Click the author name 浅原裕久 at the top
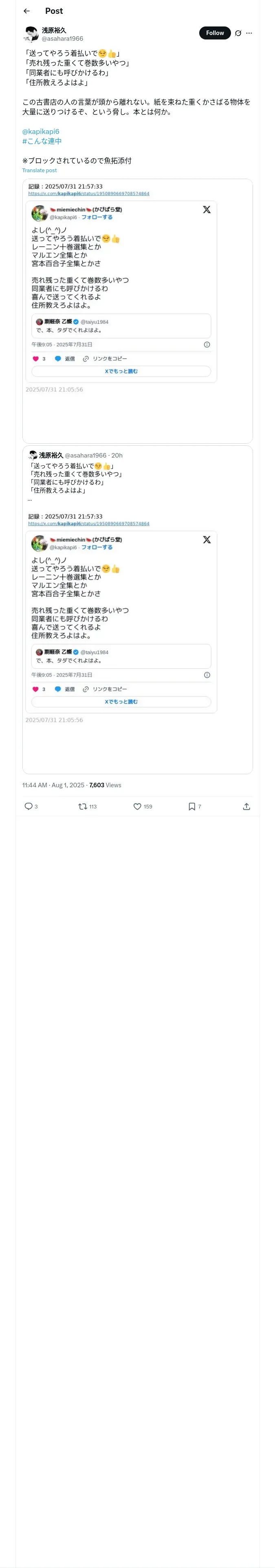The width and height of the screenshot is (275, 1568). [x=54, y=30]
